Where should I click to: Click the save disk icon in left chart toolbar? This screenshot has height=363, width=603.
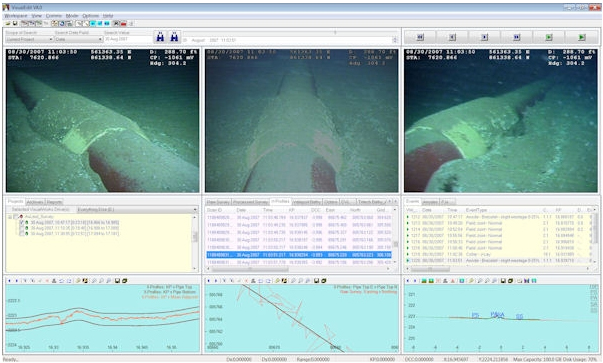pos(118,281)
